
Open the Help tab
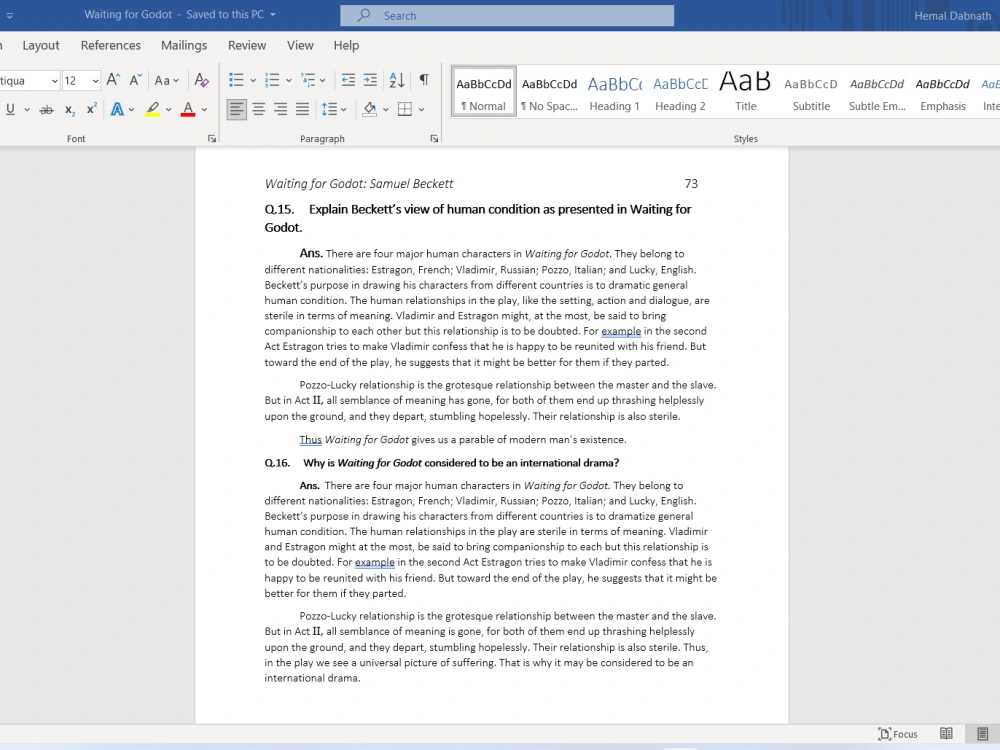click(x=346, y=45)
